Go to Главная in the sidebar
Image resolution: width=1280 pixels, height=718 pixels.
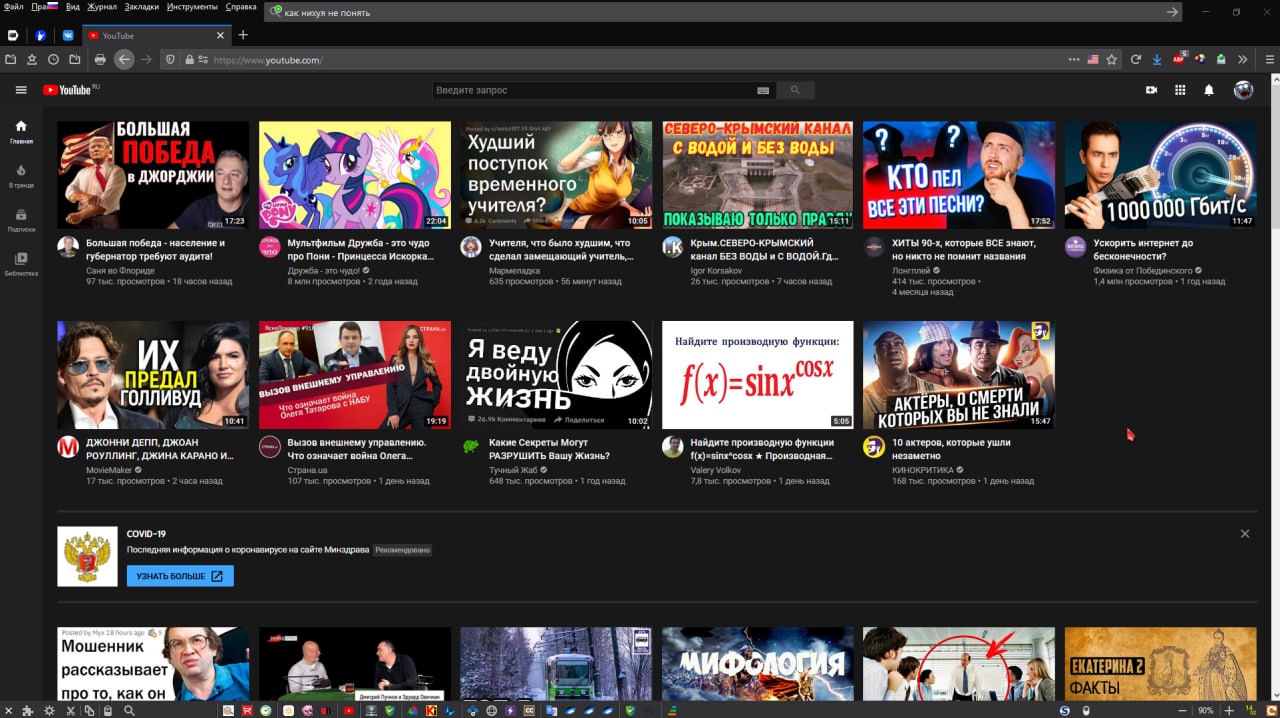pyautogui.click(x=21, y=132)
